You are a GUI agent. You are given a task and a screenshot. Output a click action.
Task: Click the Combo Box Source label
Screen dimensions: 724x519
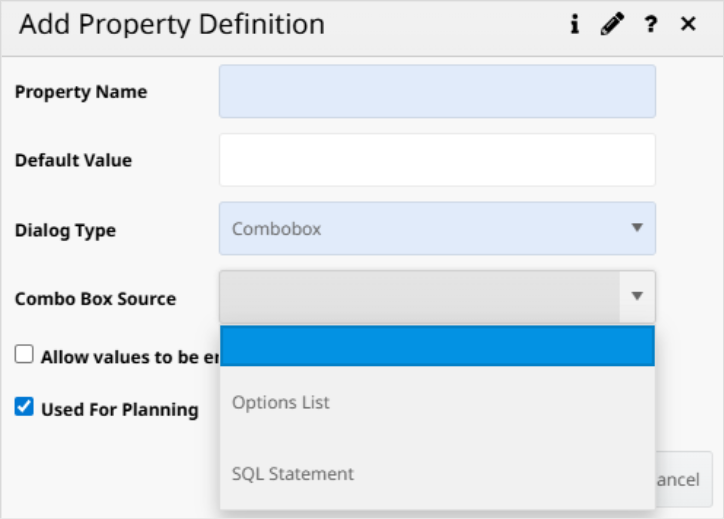coord(95,298)
